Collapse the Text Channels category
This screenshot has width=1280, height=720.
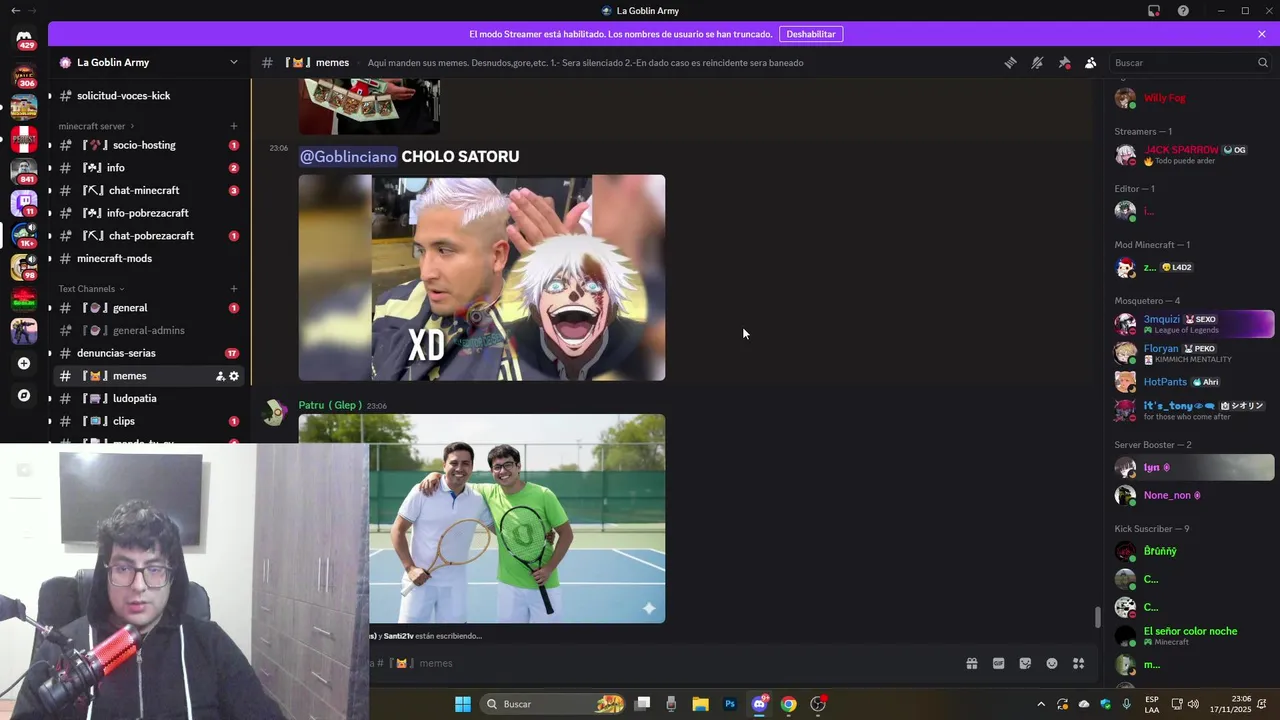pos(91,289)
